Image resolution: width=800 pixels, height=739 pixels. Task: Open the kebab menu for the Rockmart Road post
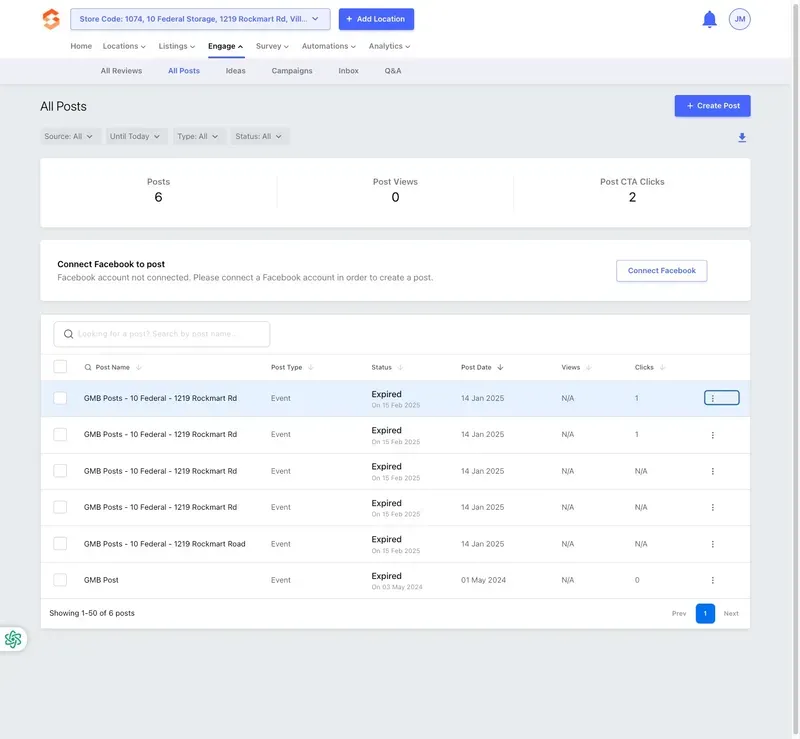pyautogui.click(x=712, y=544)
